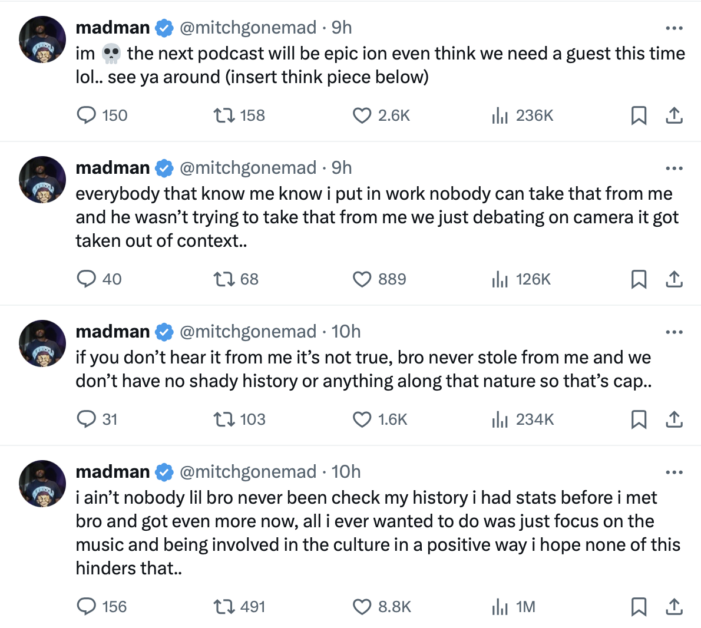
Task: Open madman display name on third tweet
Action: [x=113, y=332]
